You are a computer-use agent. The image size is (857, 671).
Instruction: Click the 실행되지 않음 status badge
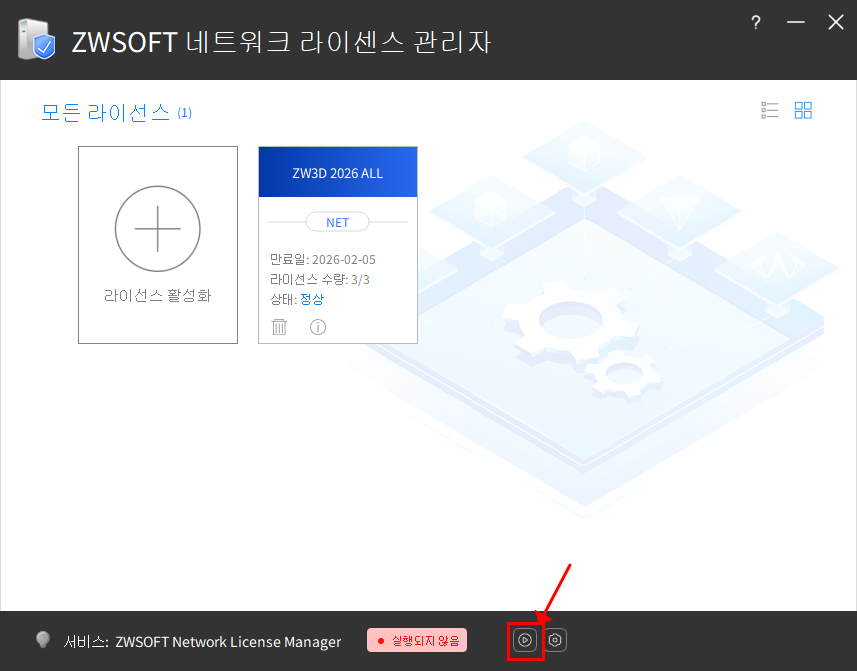pyautogui.click(x=416, y=640)
